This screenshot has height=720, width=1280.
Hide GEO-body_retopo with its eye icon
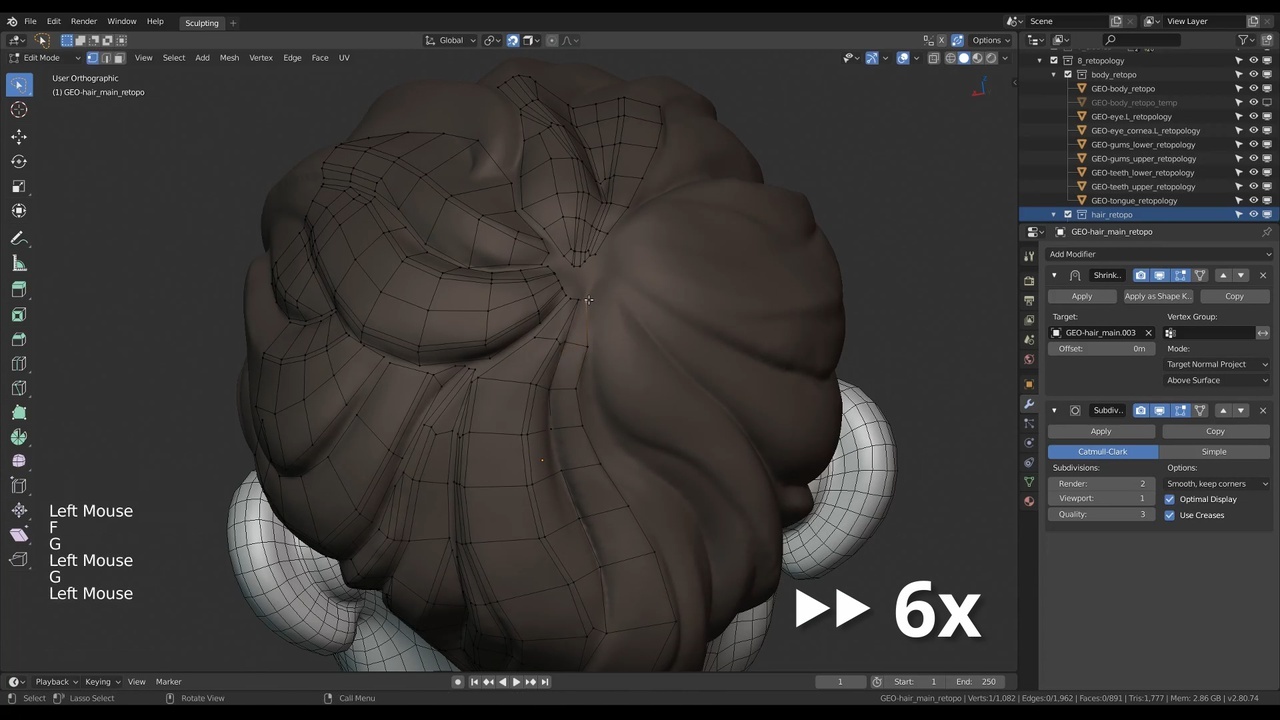click(1253, 89)
